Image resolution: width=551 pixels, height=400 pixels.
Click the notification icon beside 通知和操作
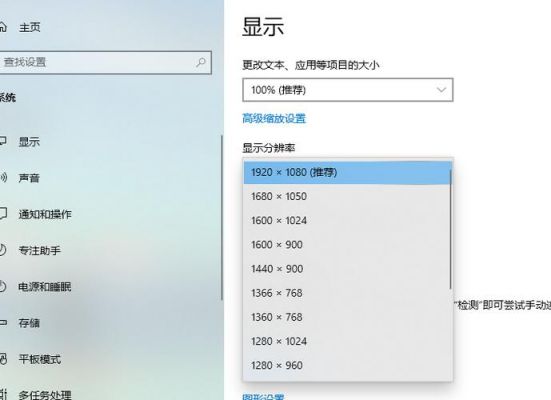coord(3,214)
